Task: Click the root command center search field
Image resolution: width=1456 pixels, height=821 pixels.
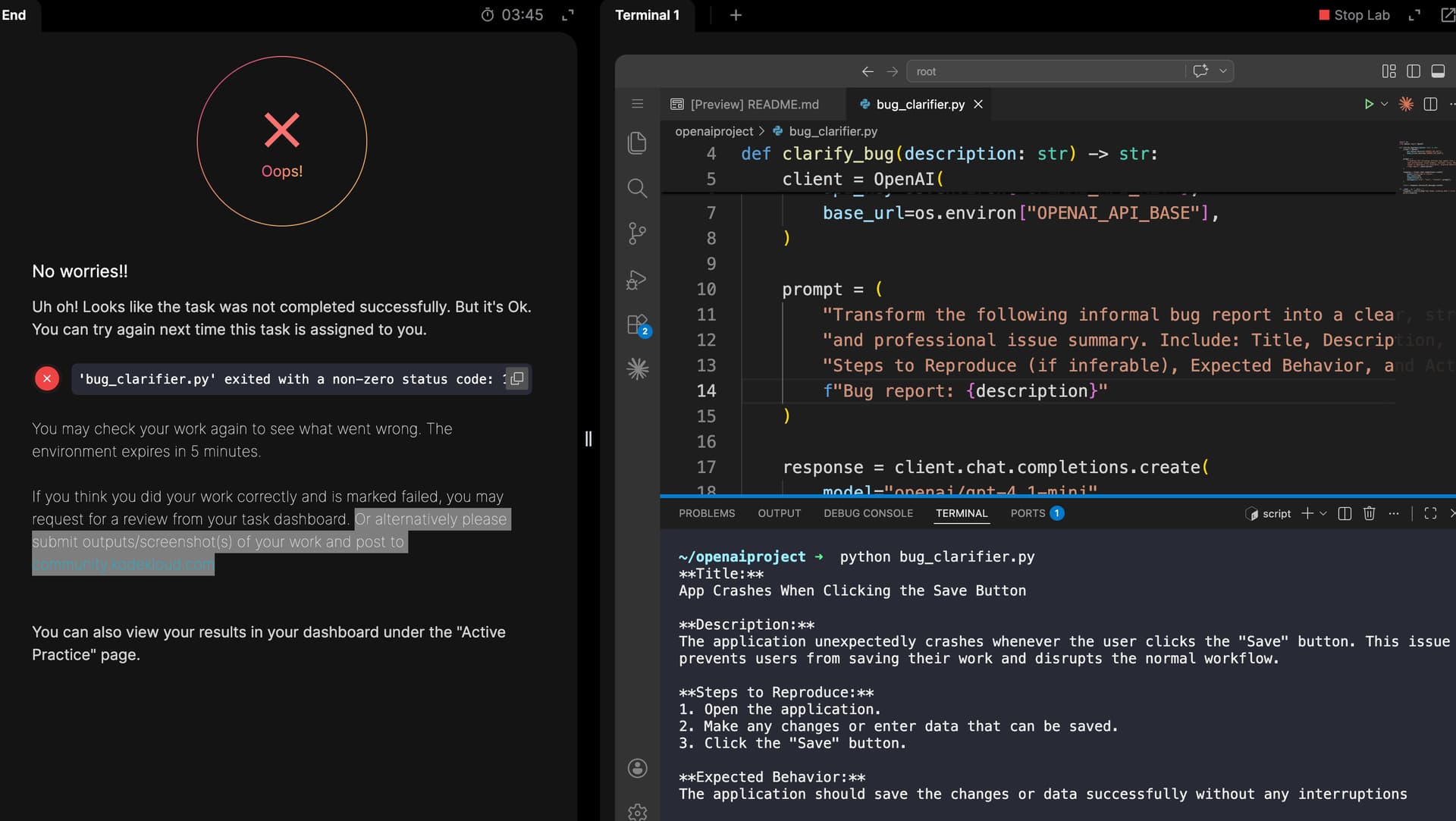Action: pos(1046,71)
